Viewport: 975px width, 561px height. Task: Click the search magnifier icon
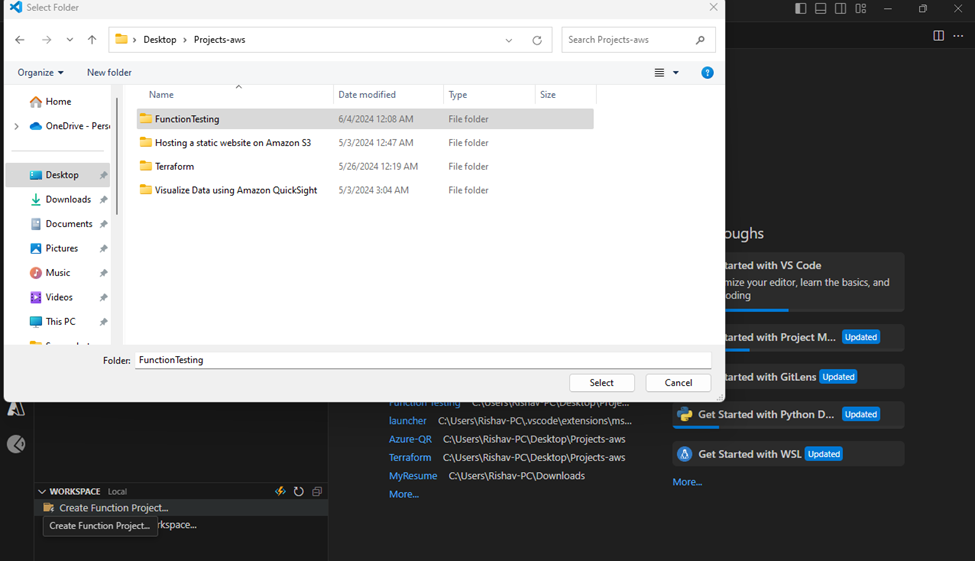tap(700, 40)
